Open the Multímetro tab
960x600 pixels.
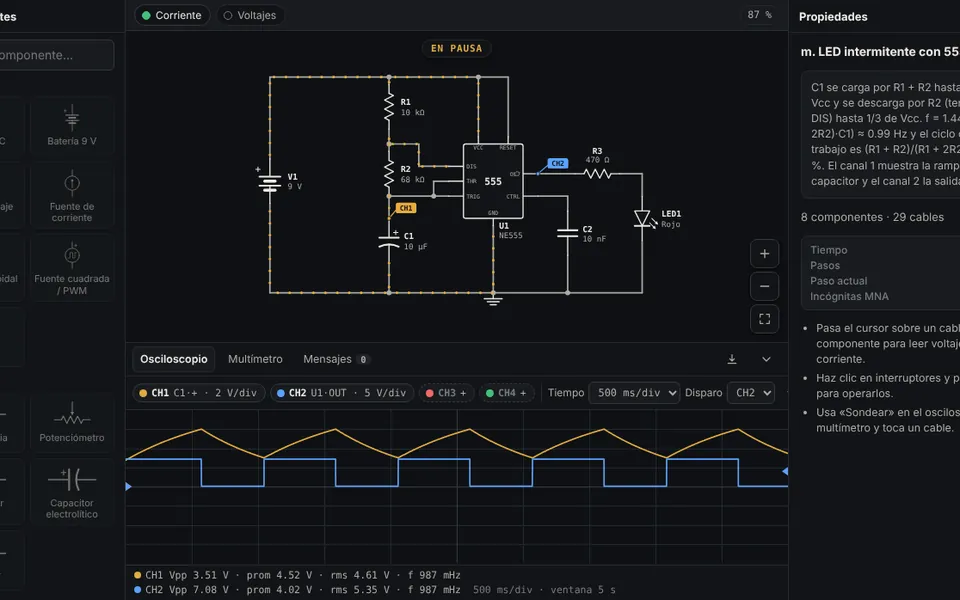(x=255, y=359)
